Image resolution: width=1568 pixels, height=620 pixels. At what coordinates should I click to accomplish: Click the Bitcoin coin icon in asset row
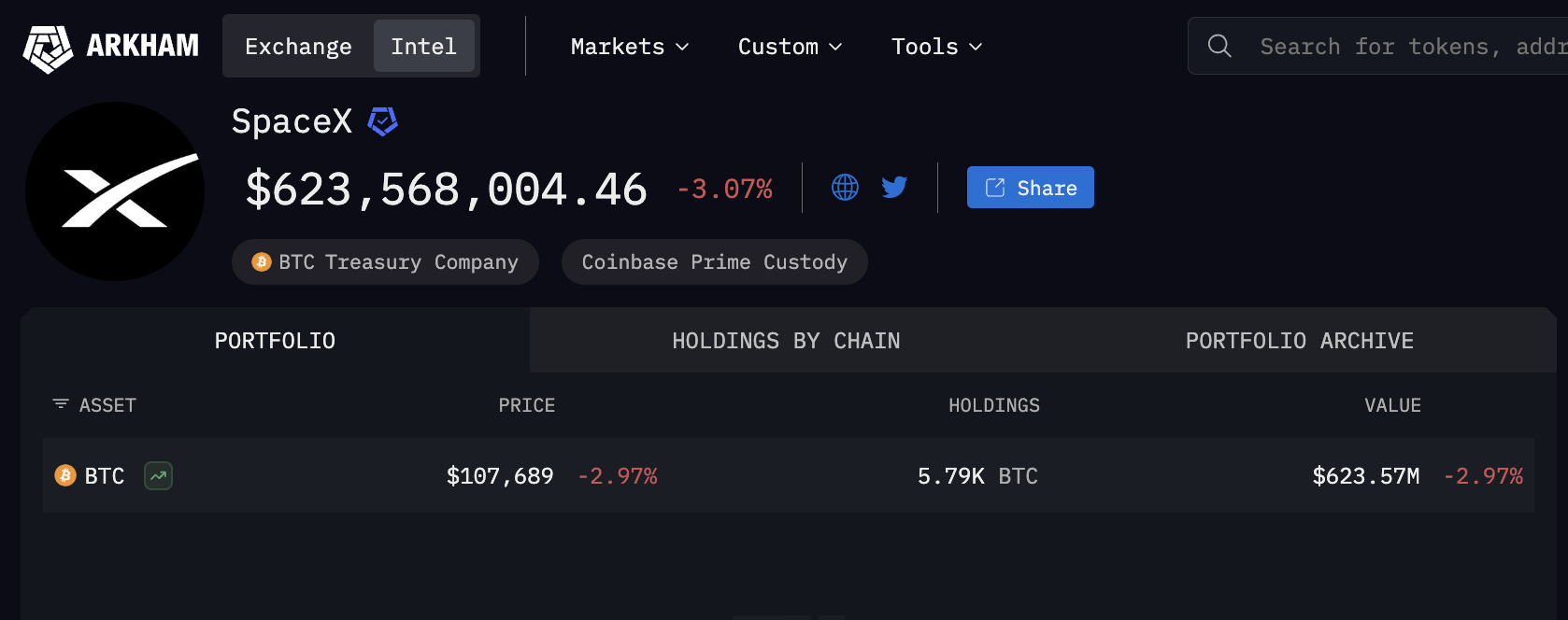(x=65, y=476)
